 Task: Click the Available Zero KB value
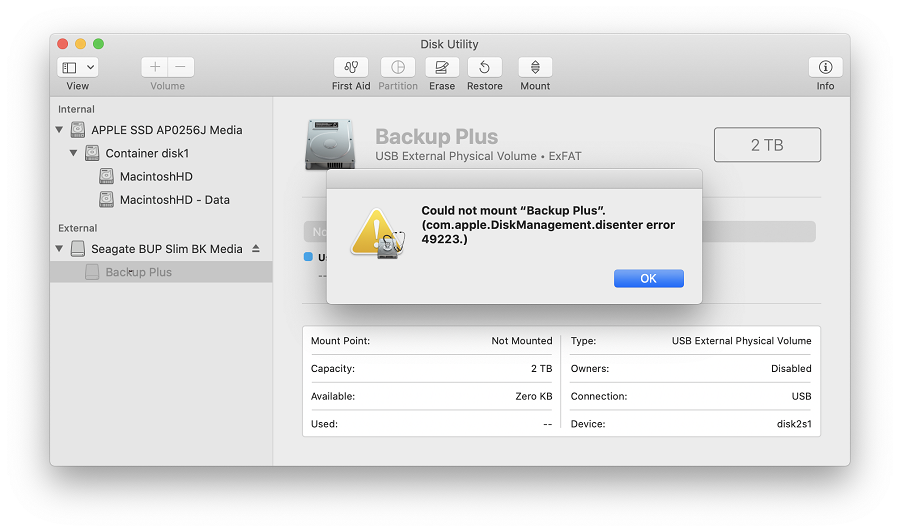click(x=534, y=396)
